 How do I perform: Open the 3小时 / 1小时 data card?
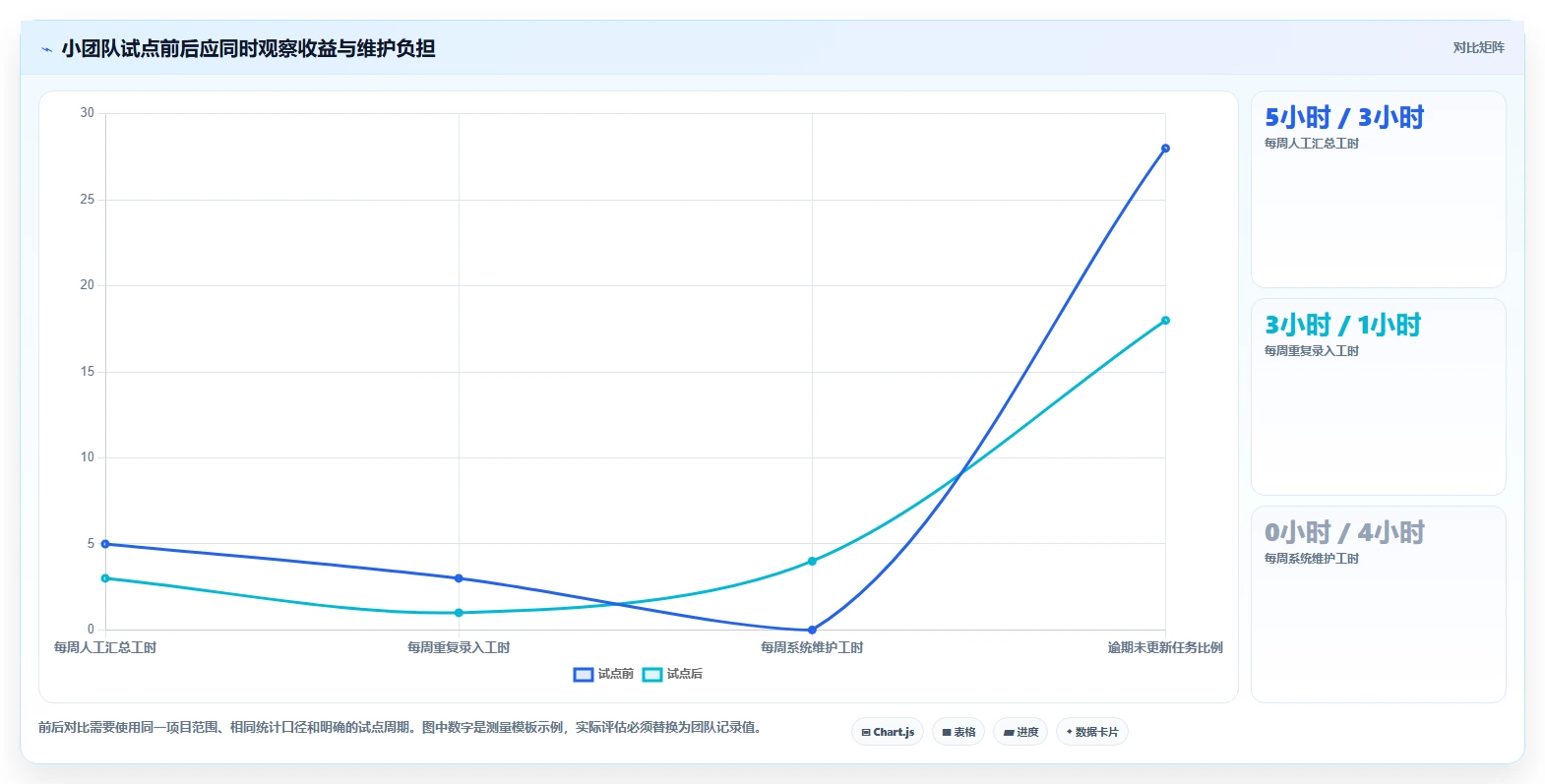click(1378, 397)
